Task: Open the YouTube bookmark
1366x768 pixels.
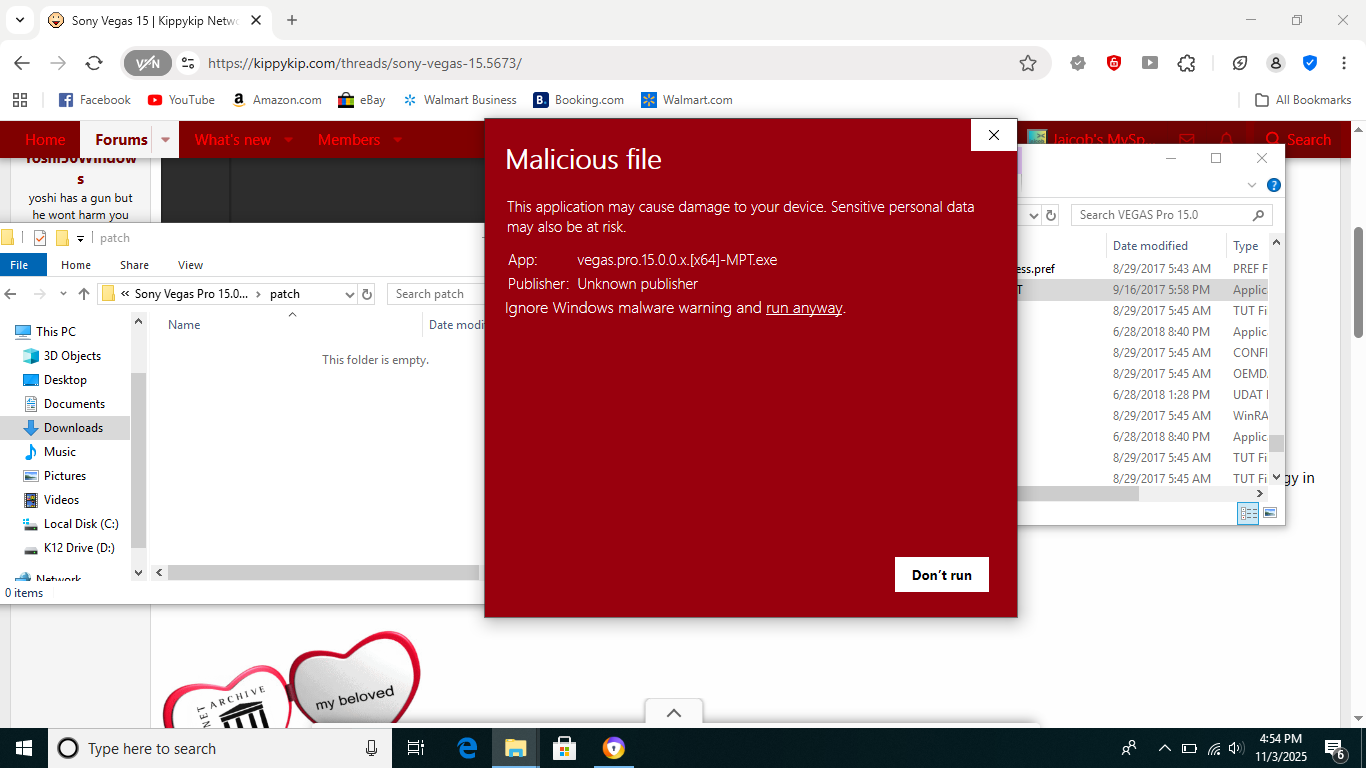Action: [181, 99]
